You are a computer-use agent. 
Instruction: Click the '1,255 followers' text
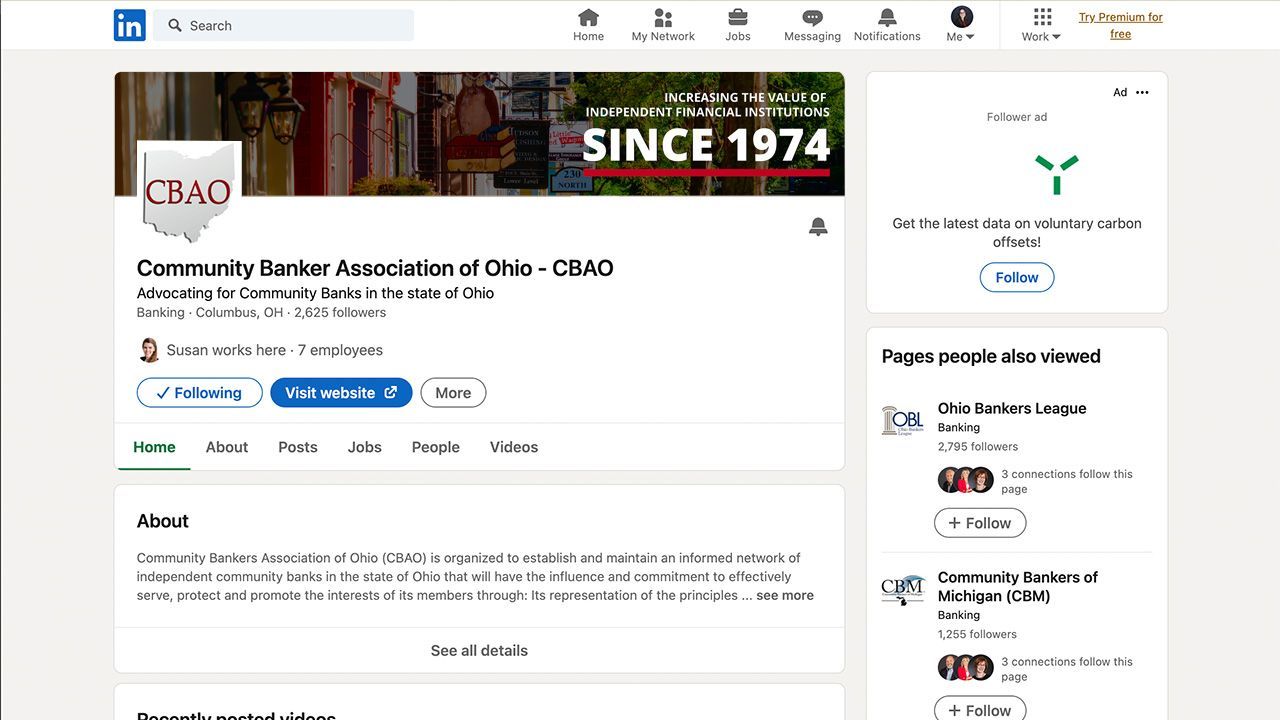pos(977,634)
